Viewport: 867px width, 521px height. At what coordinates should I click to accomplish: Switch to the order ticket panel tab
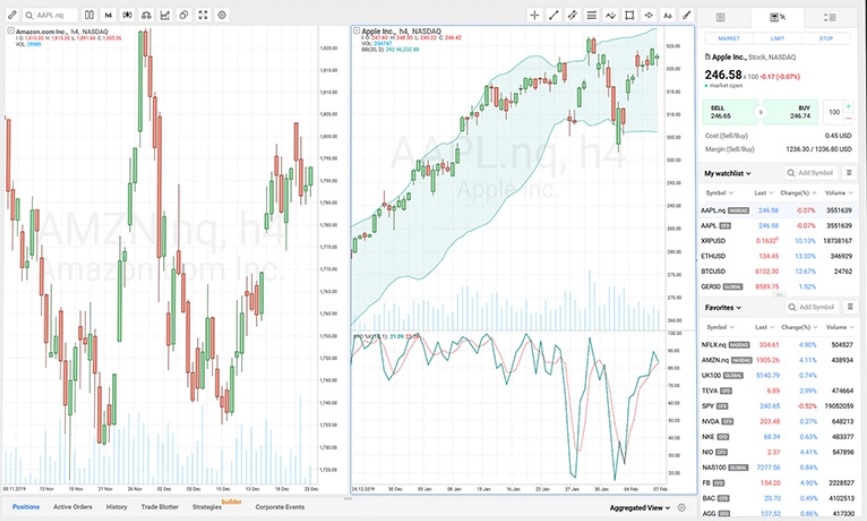pos(777,18)
